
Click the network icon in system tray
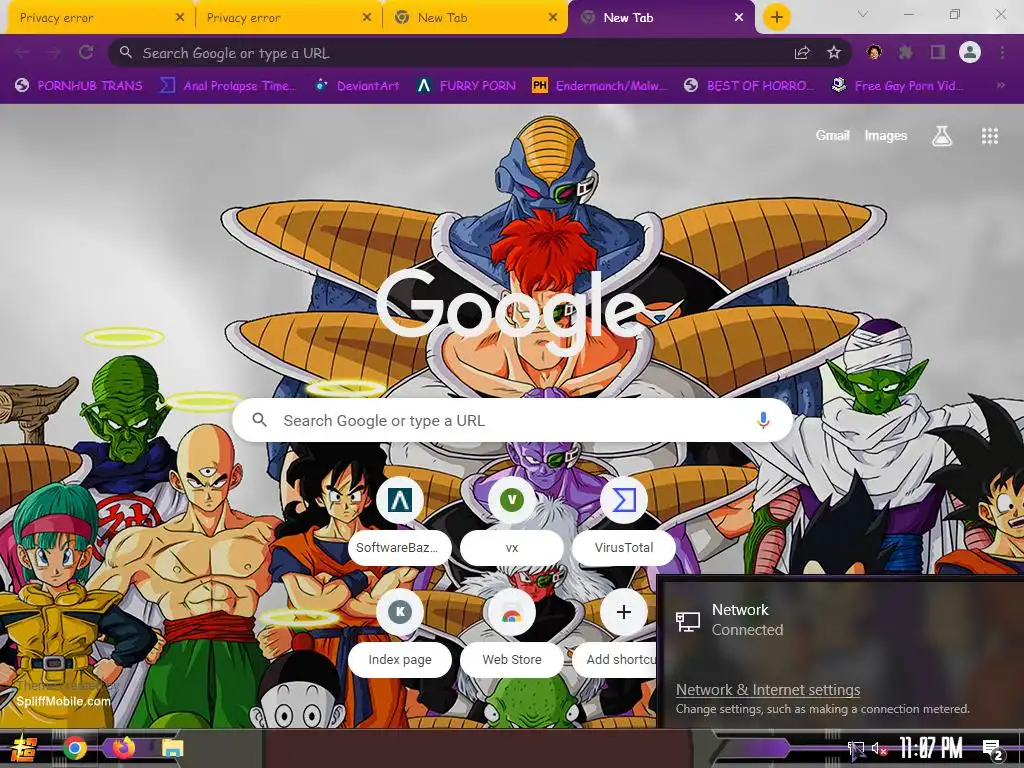click(x=856, y=749)
